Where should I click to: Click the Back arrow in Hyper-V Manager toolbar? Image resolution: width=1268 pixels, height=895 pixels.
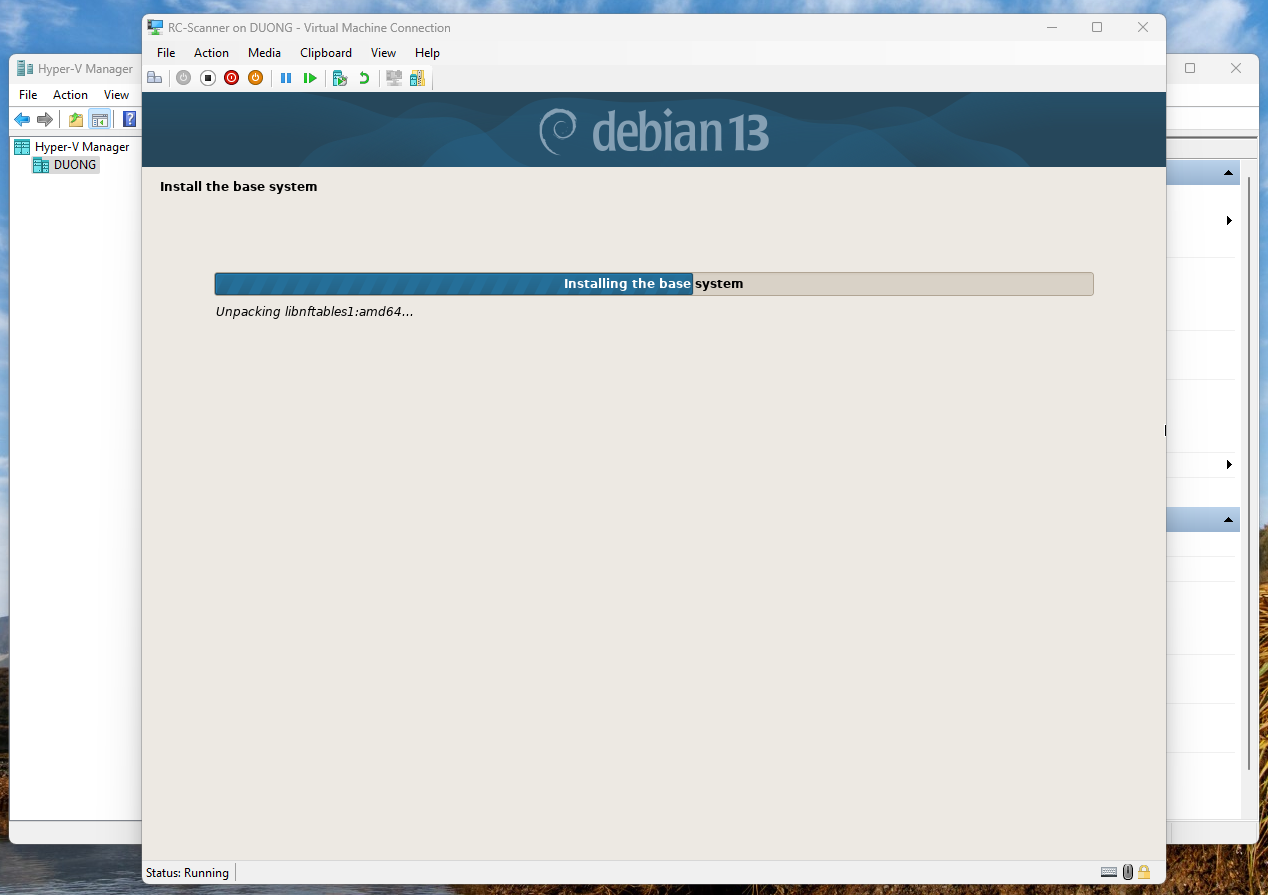tap(22, 120)
